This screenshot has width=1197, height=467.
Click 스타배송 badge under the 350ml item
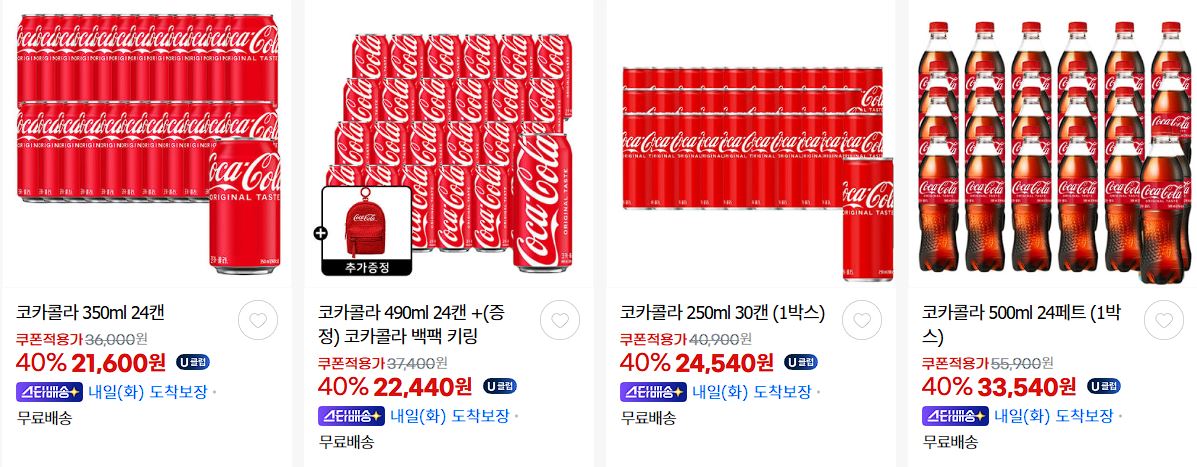point(49,392)
